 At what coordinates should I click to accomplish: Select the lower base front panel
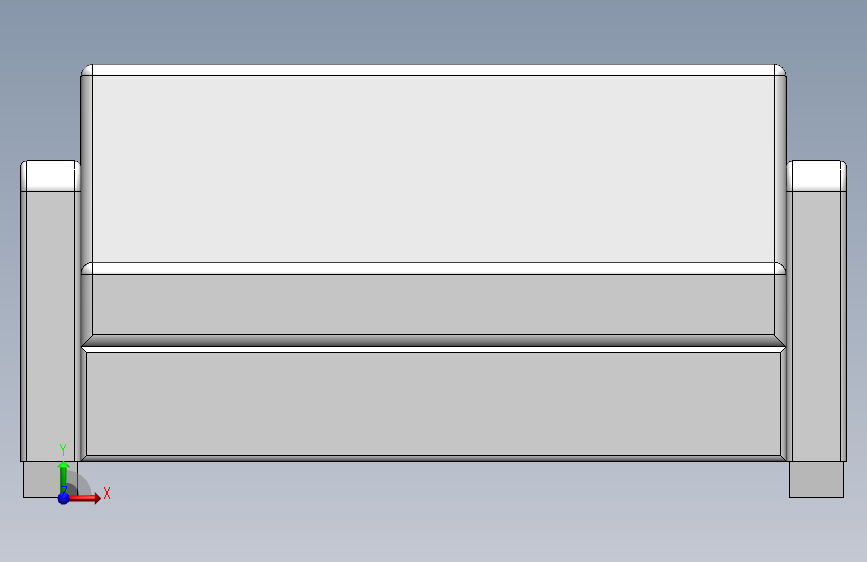tap(433, 404)
